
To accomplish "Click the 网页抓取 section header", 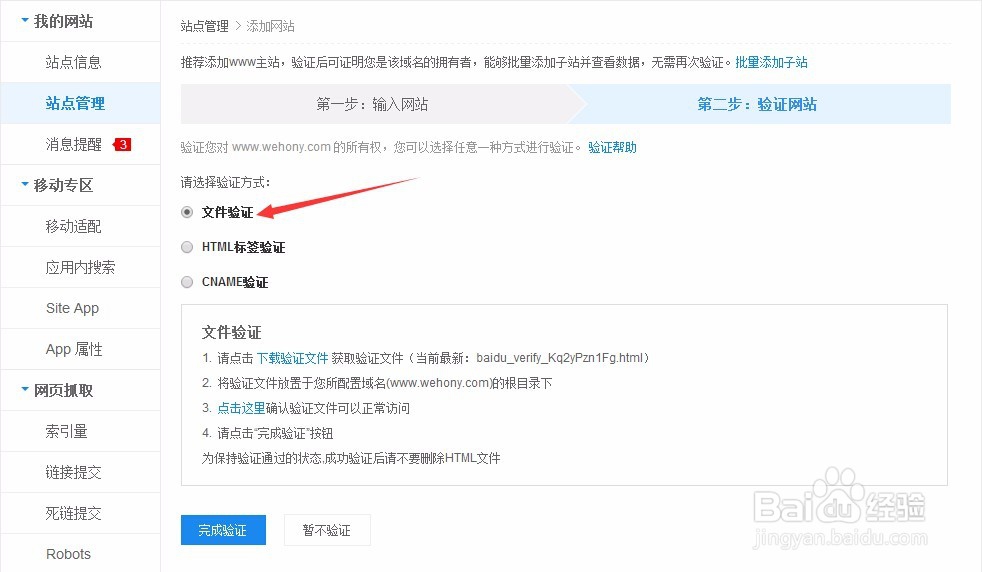I will click(x=63, y=390).
